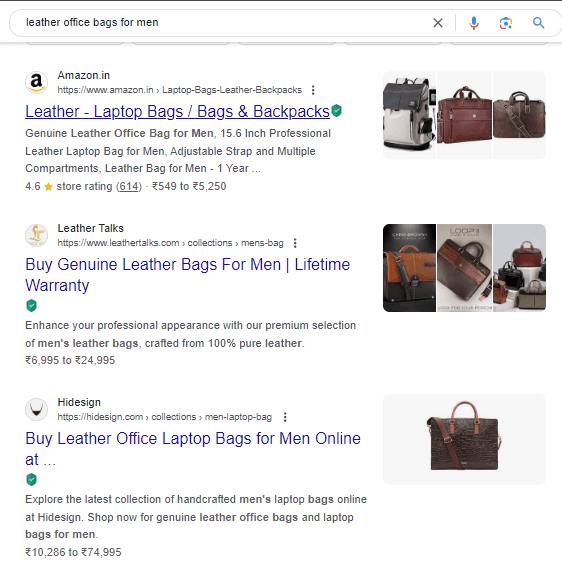Open three-dot menu for Leather Talks result
Screen dimensions: 562x564
pyautogui.click(x=295, y=243)
